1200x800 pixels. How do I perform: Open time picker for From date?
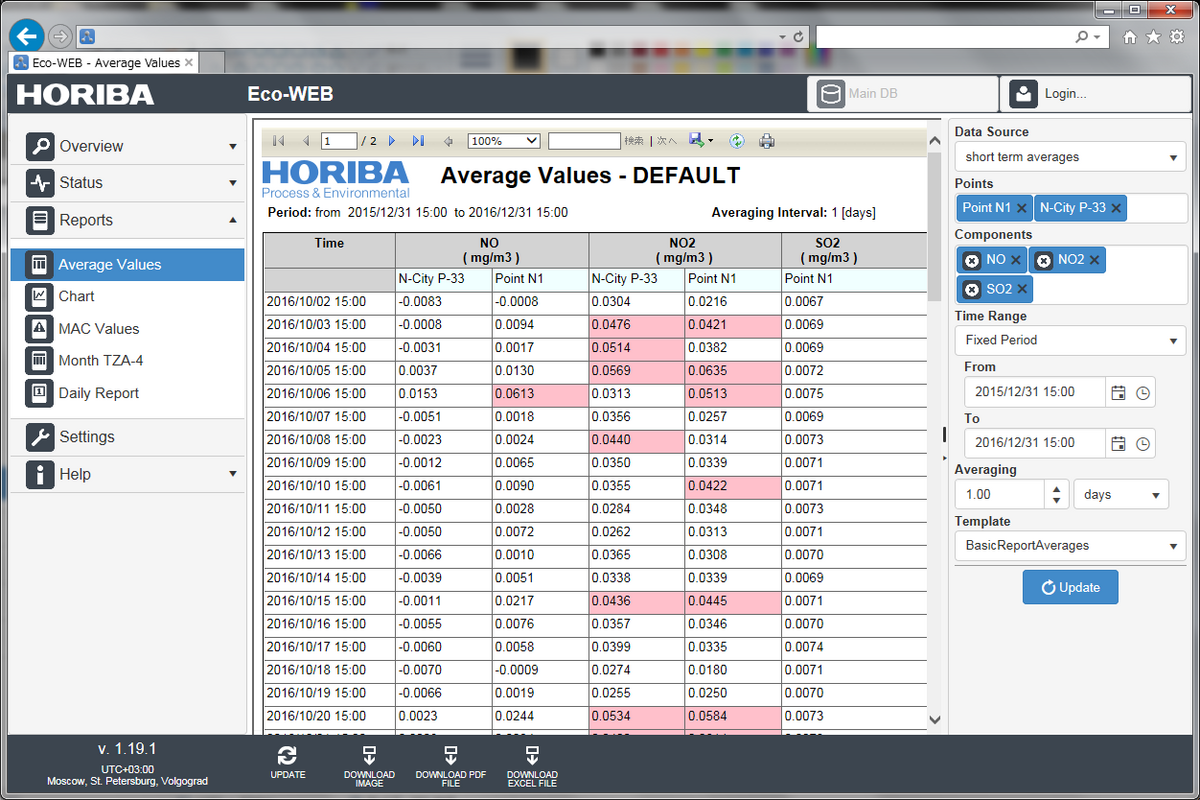pyautogui.click(x=1143, y=392)
